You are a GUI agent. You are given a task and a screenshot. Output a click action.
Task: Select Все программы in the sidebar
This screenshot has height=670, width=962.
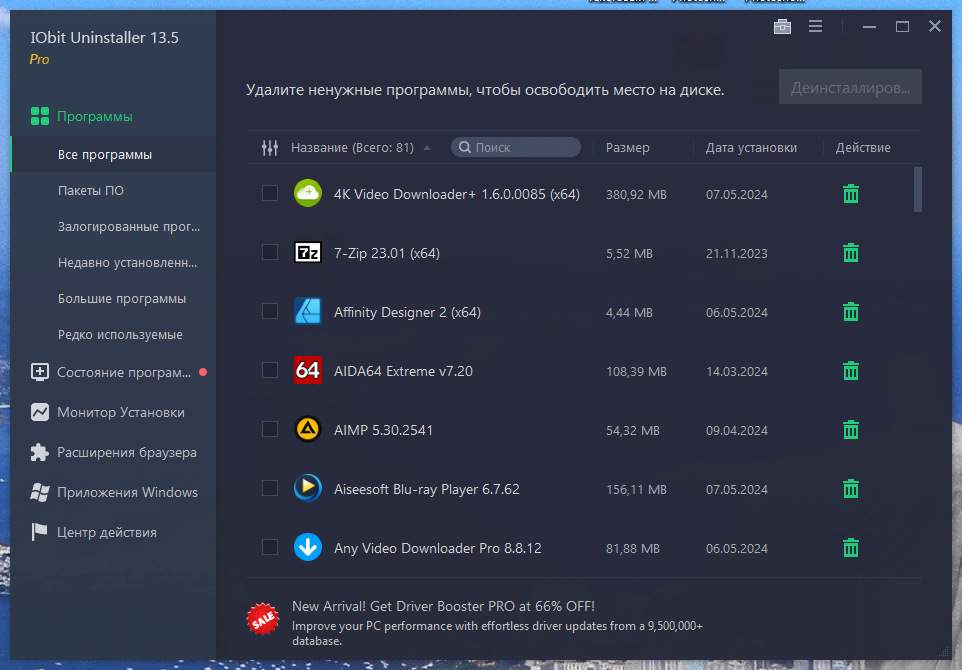click(113, 155)
